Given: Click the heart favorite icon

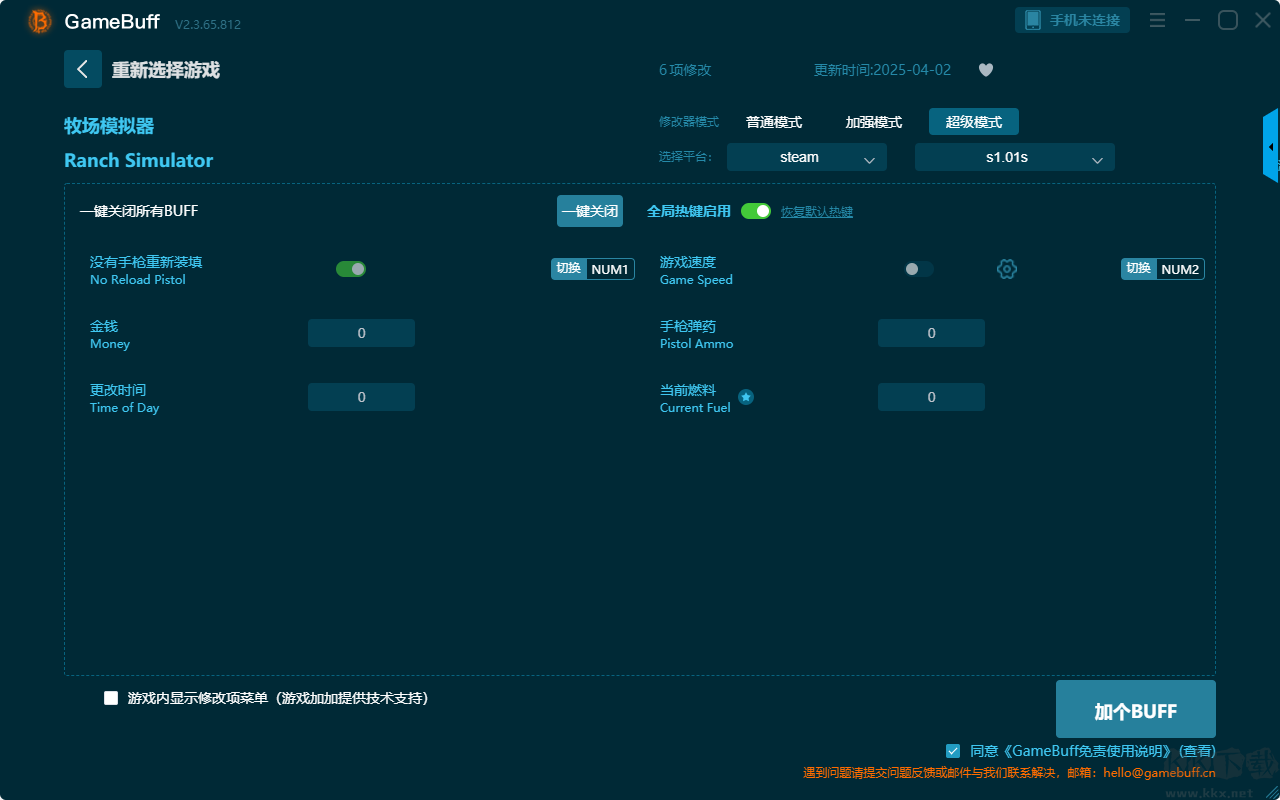Looking at the screenshot, I should point(986,70).
